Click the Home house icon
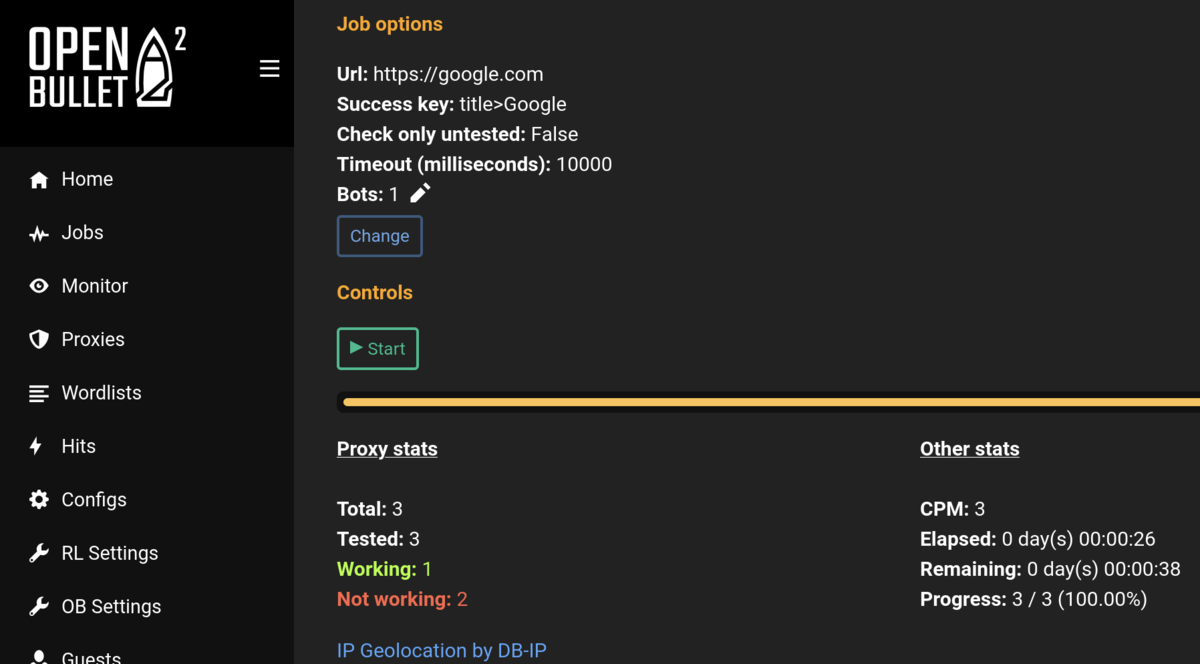Screen dimensions: 1200x664 click(39, 180)
